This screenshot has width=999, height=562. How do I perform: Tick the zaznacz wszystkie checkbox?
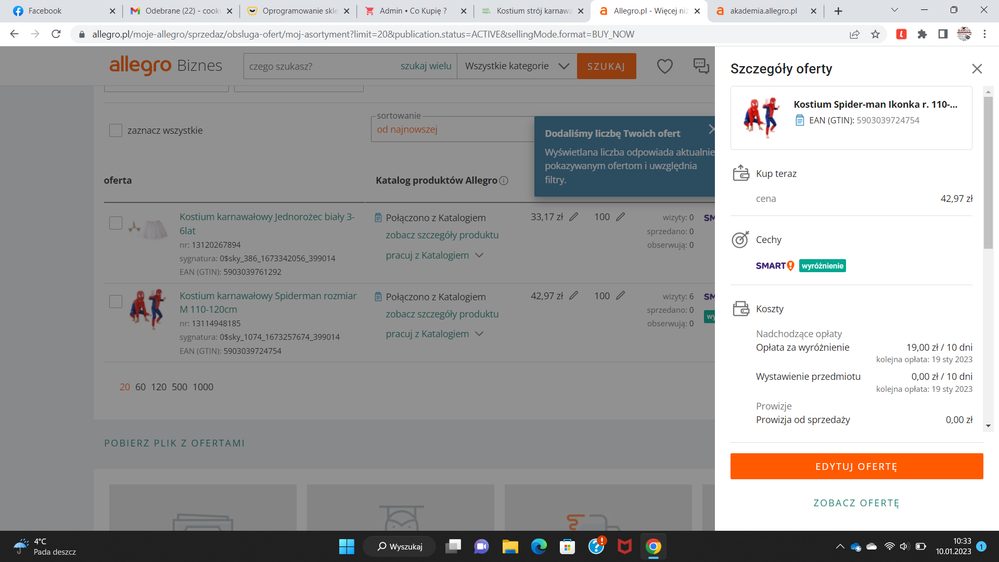tap(115, 130)
